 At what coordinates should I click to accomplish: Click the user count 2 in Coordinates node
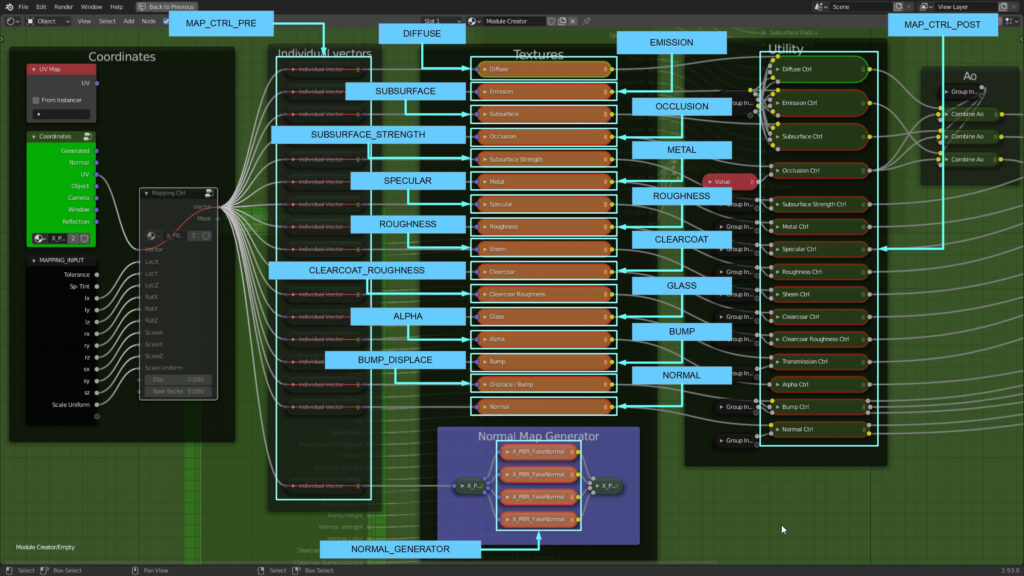click(x=73, y=238)
